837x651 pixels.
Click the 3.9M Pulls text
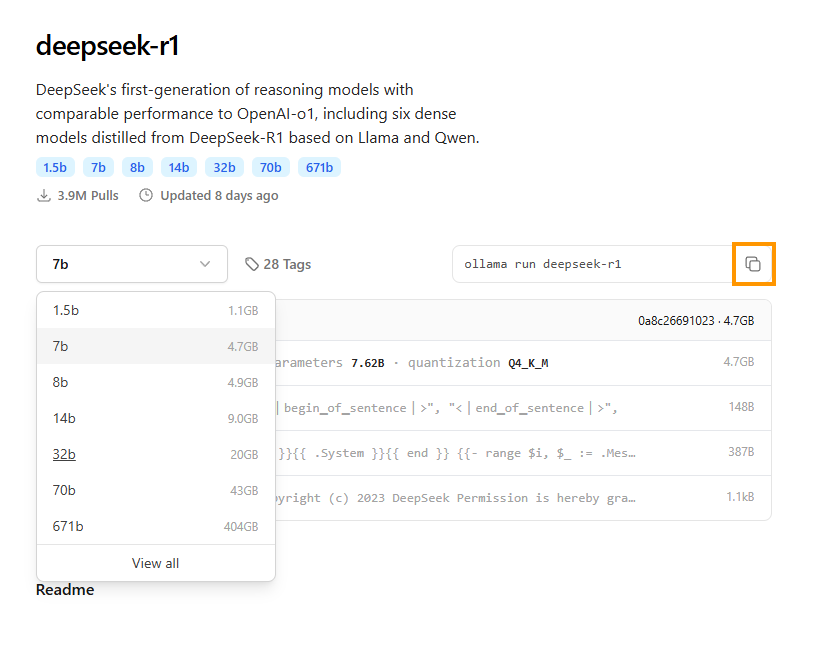[88, 196]
